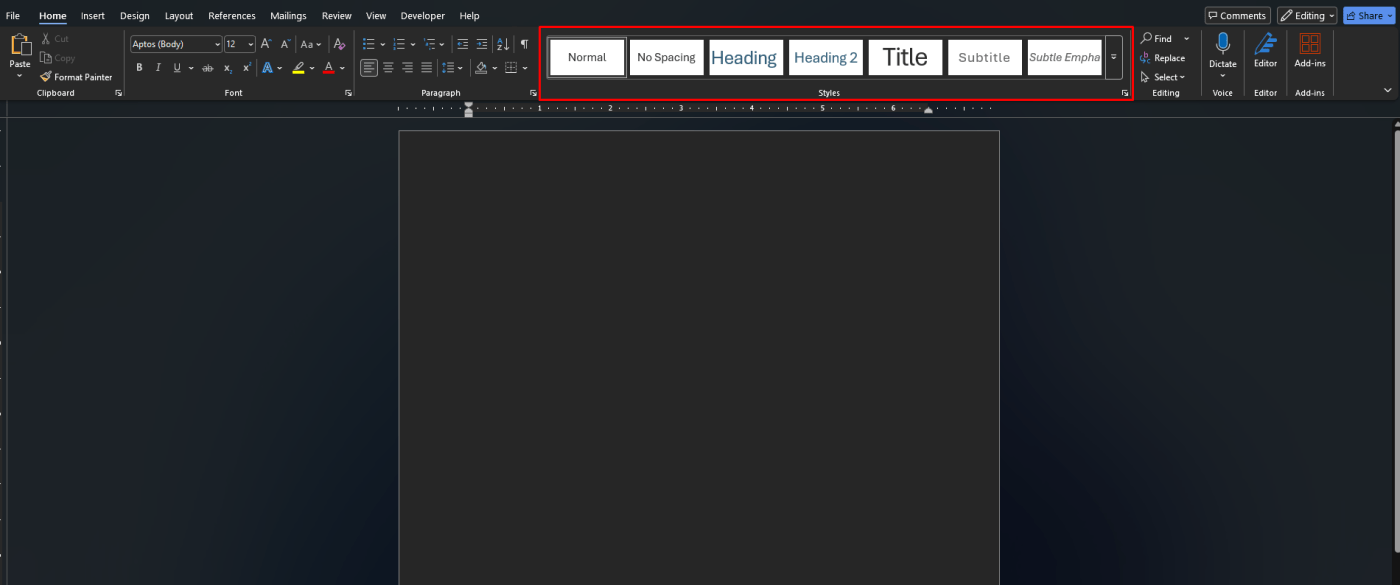The image size is (1400, 585).
Task: Decrease paragraph indent
Action: (x=462, y=44)
